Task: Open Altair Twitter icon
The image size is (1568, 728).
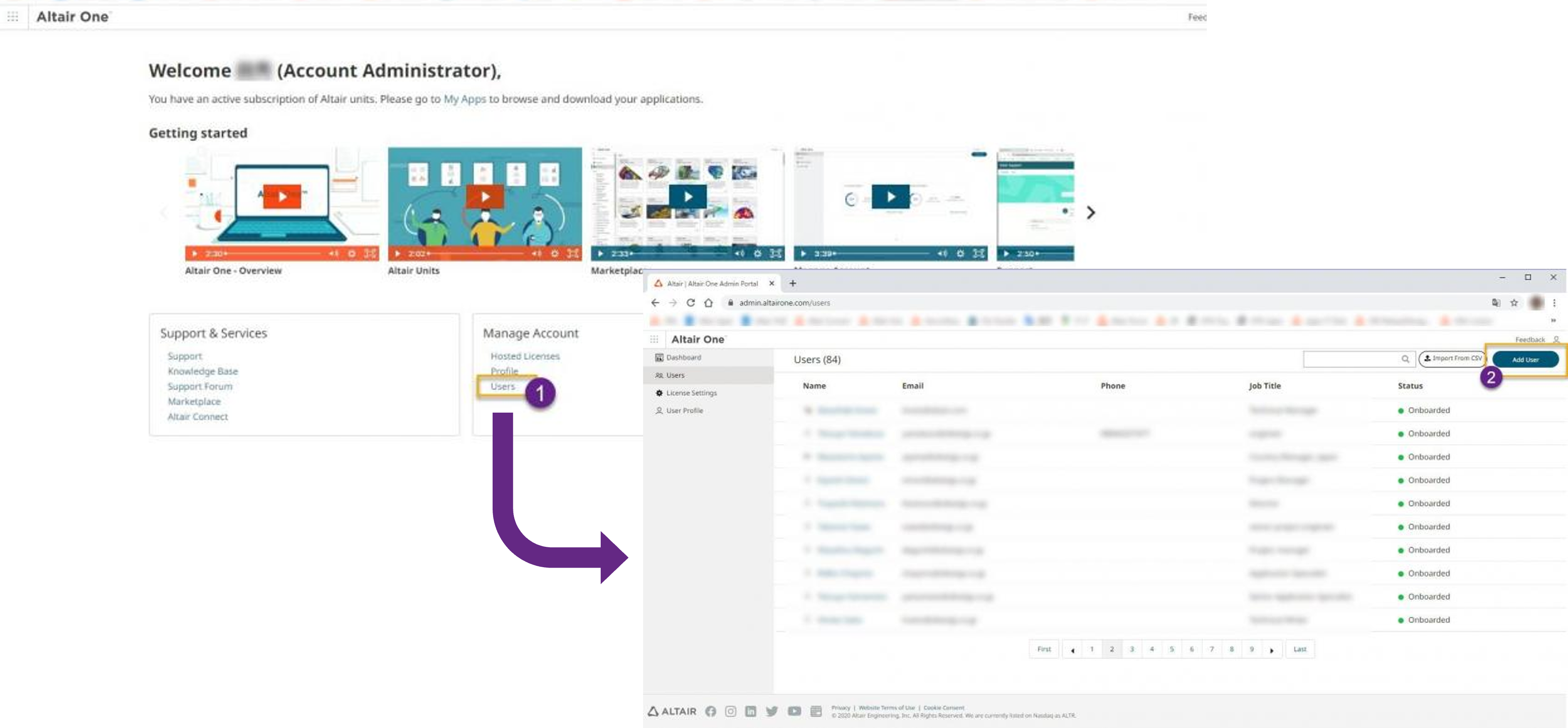Action: 772,711
